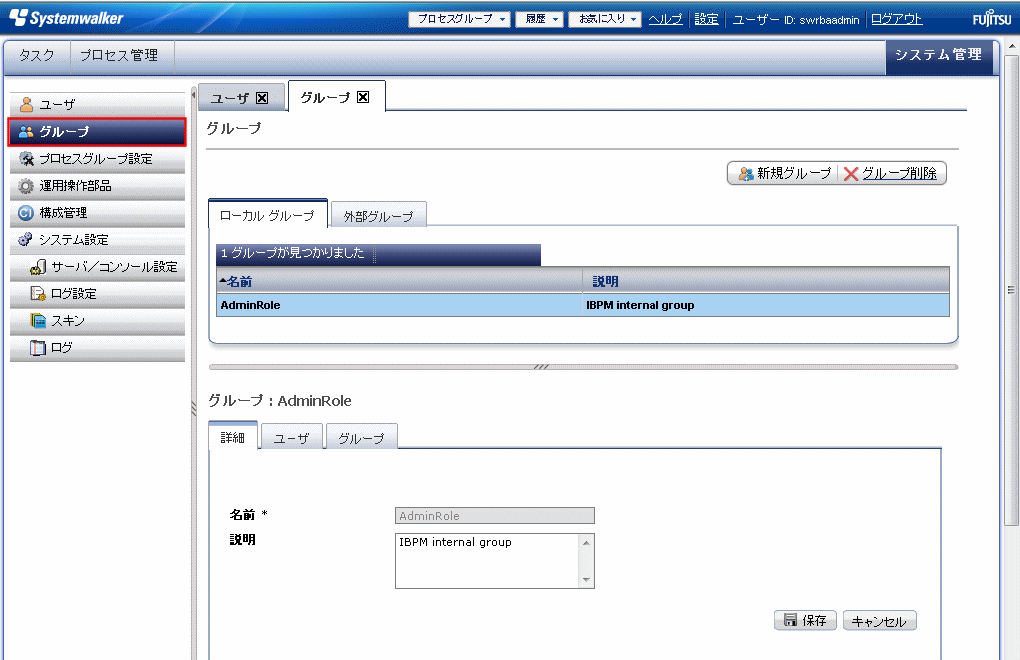Sort the table by the 名前 column header

(x=240, y=281)
